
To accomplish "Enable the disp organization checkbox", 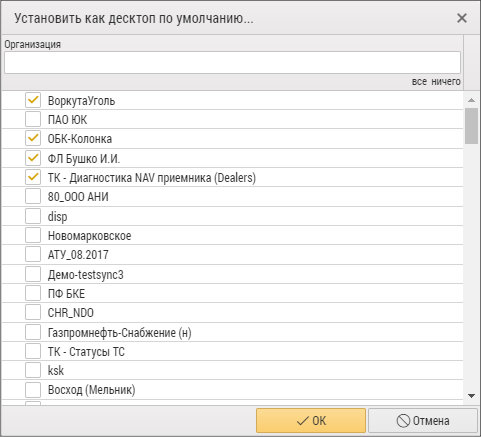I will tap(33, 216).
